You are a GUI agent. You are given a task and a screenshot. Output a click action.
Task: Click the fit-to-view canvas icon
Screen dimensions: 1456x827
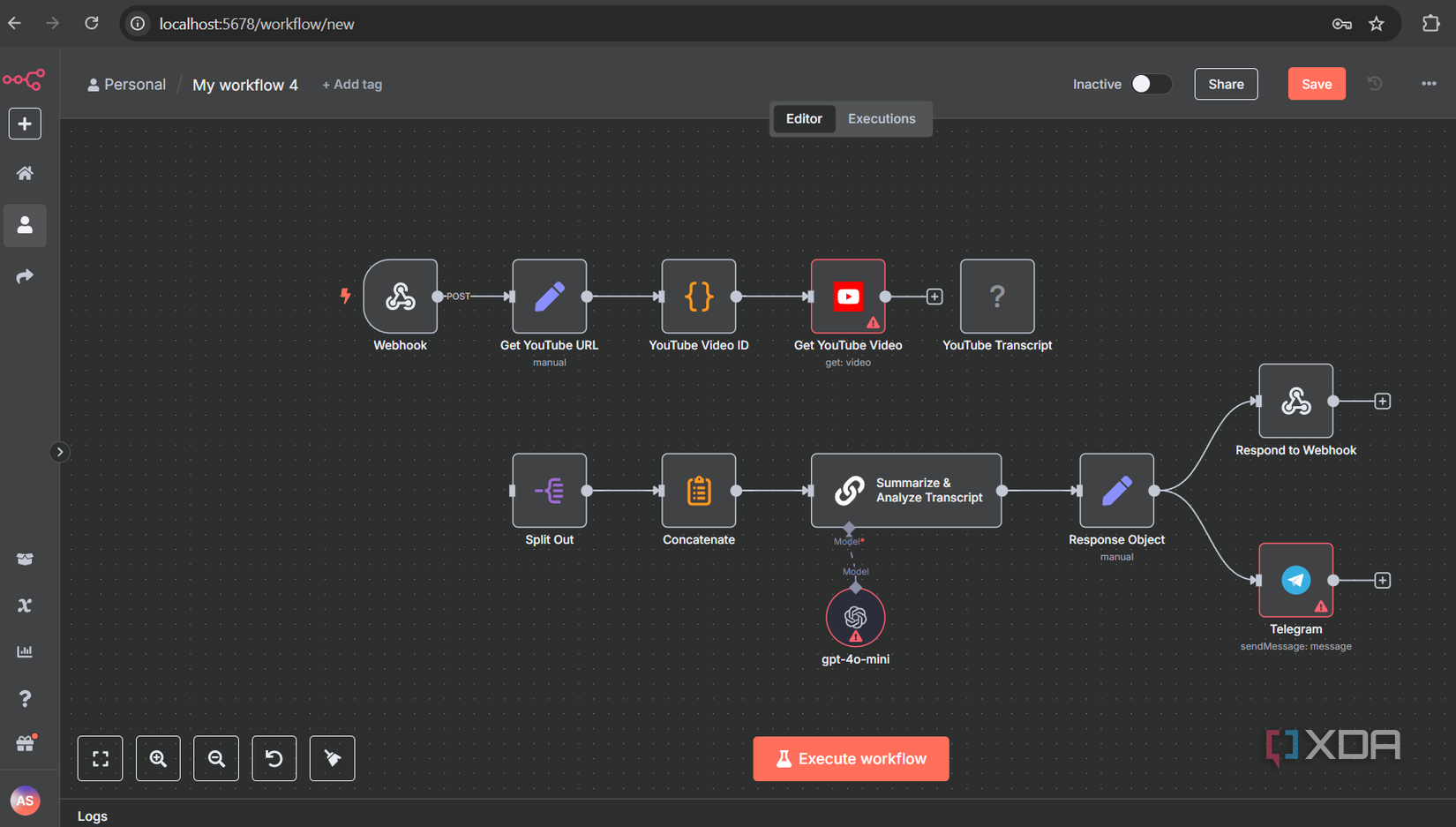pos(100,758)
